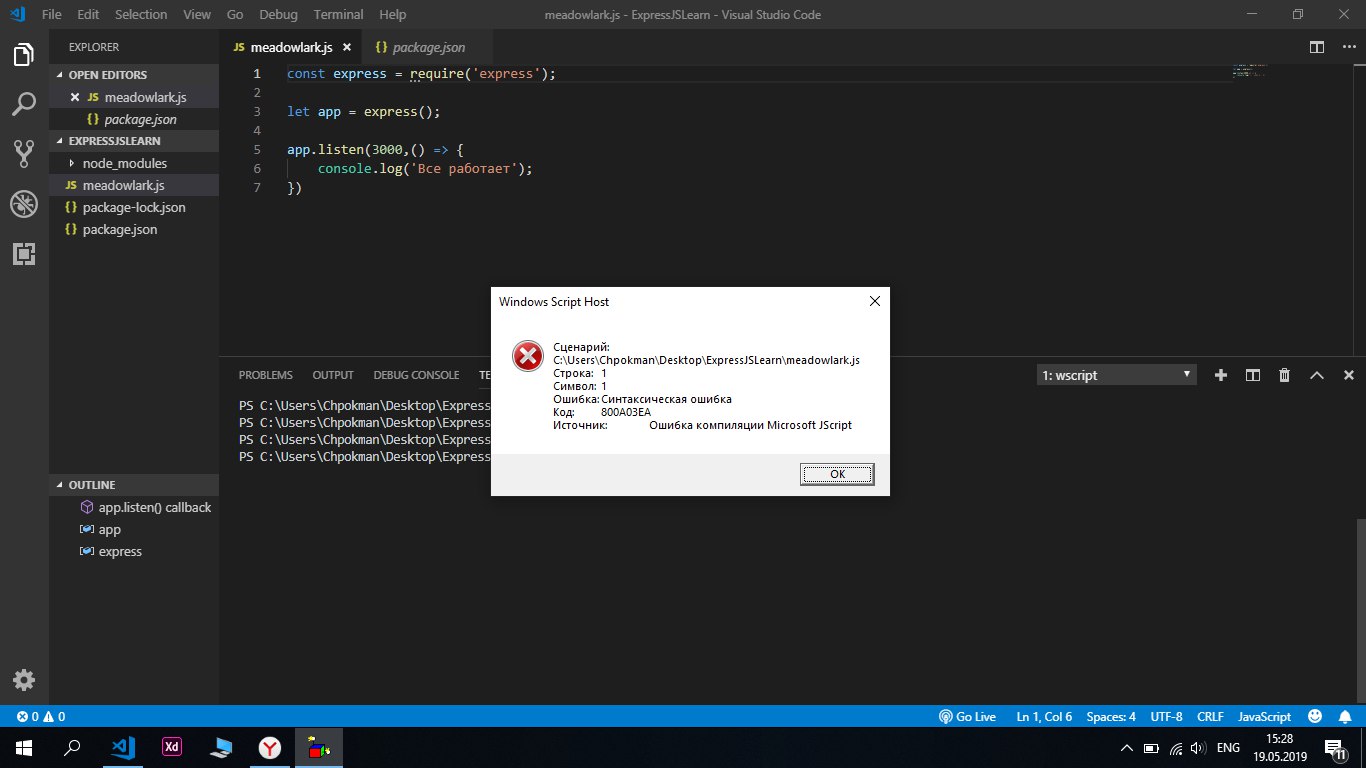
Task: Change encoding via UTF-8 indicator
Action: coord(1166,717)
